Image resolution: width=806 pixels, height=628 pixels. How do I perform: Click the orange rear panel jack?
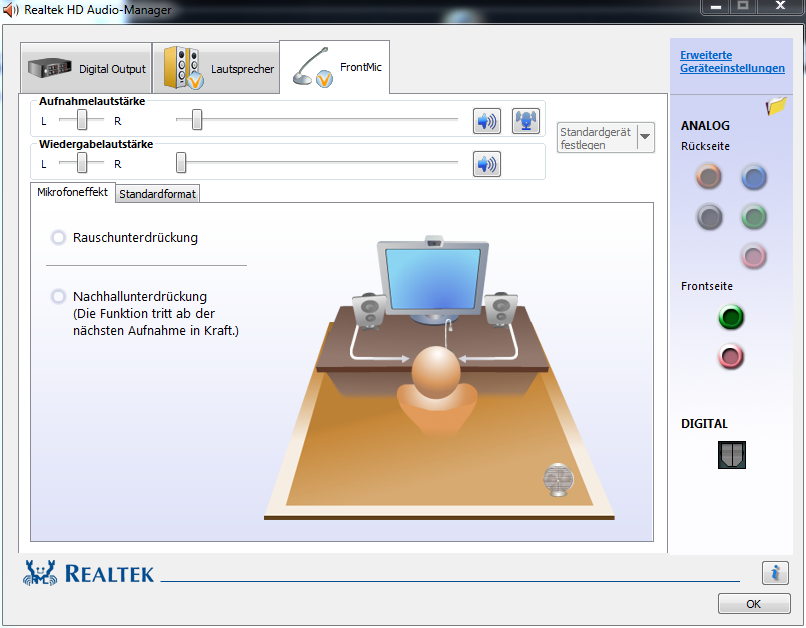[709, 177]
